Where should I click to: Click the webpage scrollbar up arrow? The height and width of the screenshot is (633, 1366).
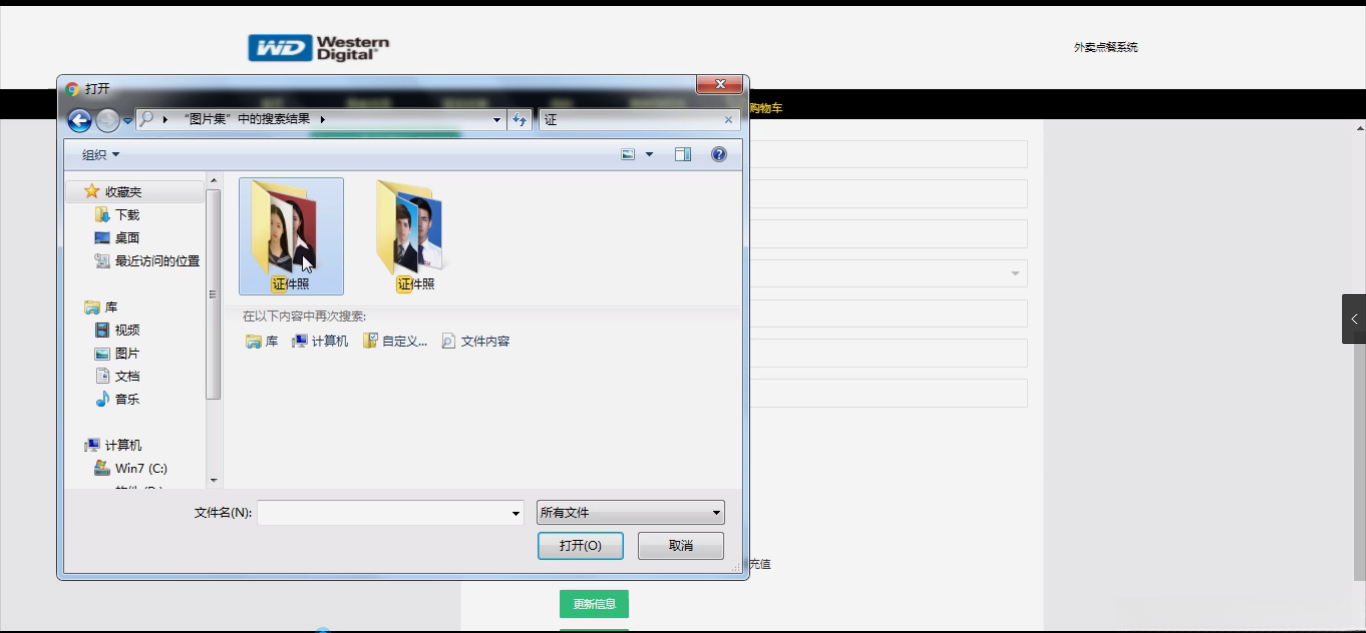pyautogui.click(x=1360, y=128)
